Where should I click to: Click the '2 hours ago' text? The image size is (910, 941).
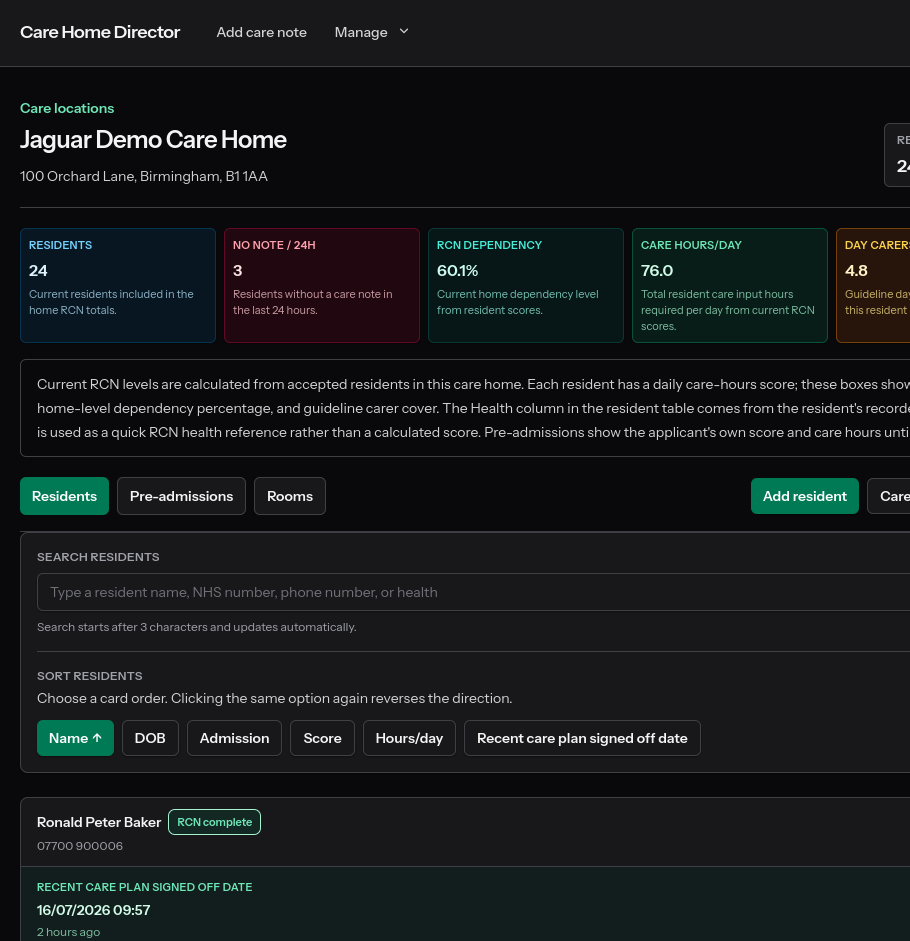coord(68,932)
